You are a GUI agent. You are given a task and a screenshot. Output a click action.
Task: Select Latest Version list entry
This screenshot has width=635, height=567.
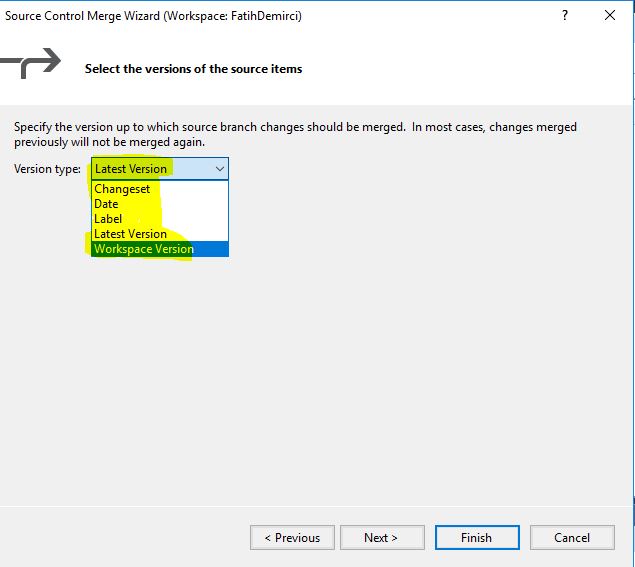coord(160,234)
